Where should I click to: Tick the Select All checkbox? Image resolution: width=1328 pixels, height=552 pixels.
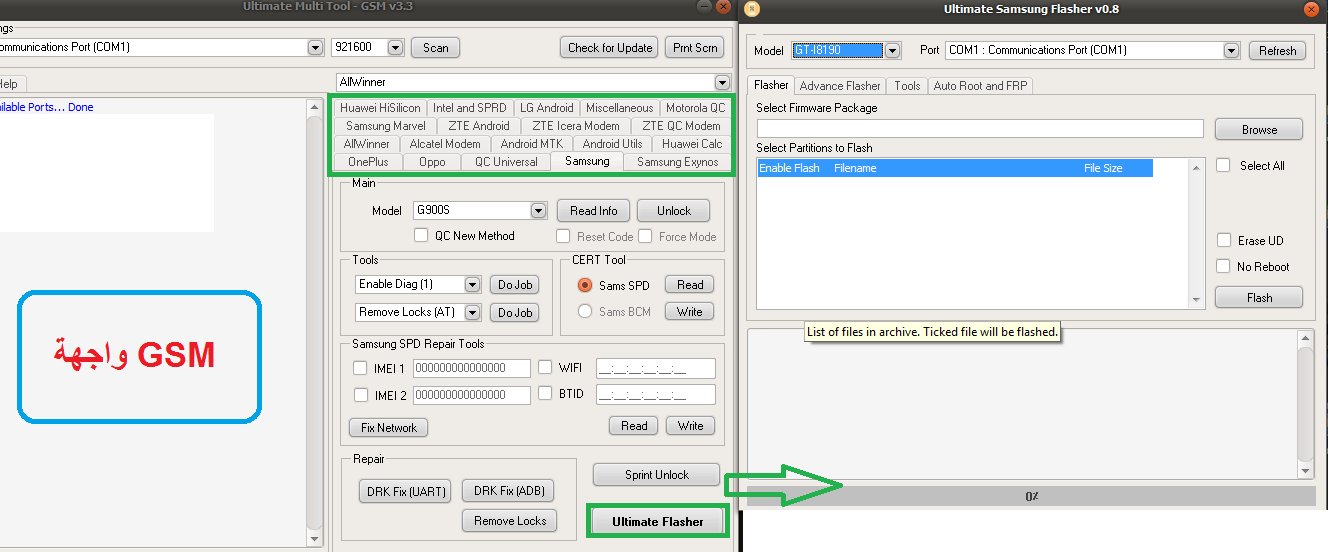[1223, 165]
